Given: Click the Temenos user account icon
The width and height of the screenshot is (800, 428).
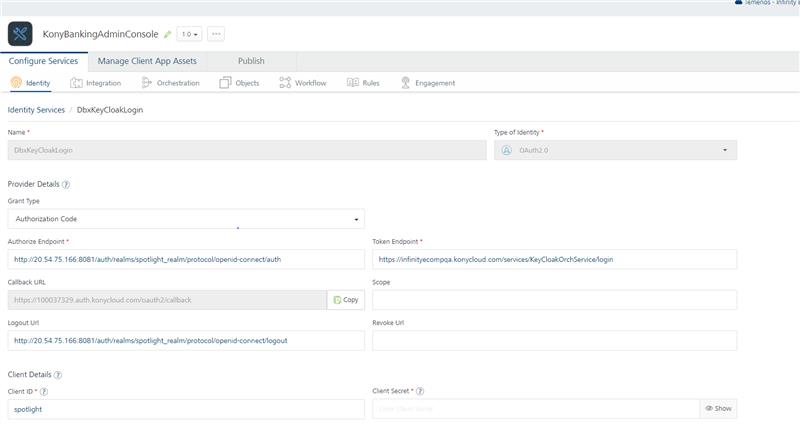Looking at the screenshot, I should 738,2.
